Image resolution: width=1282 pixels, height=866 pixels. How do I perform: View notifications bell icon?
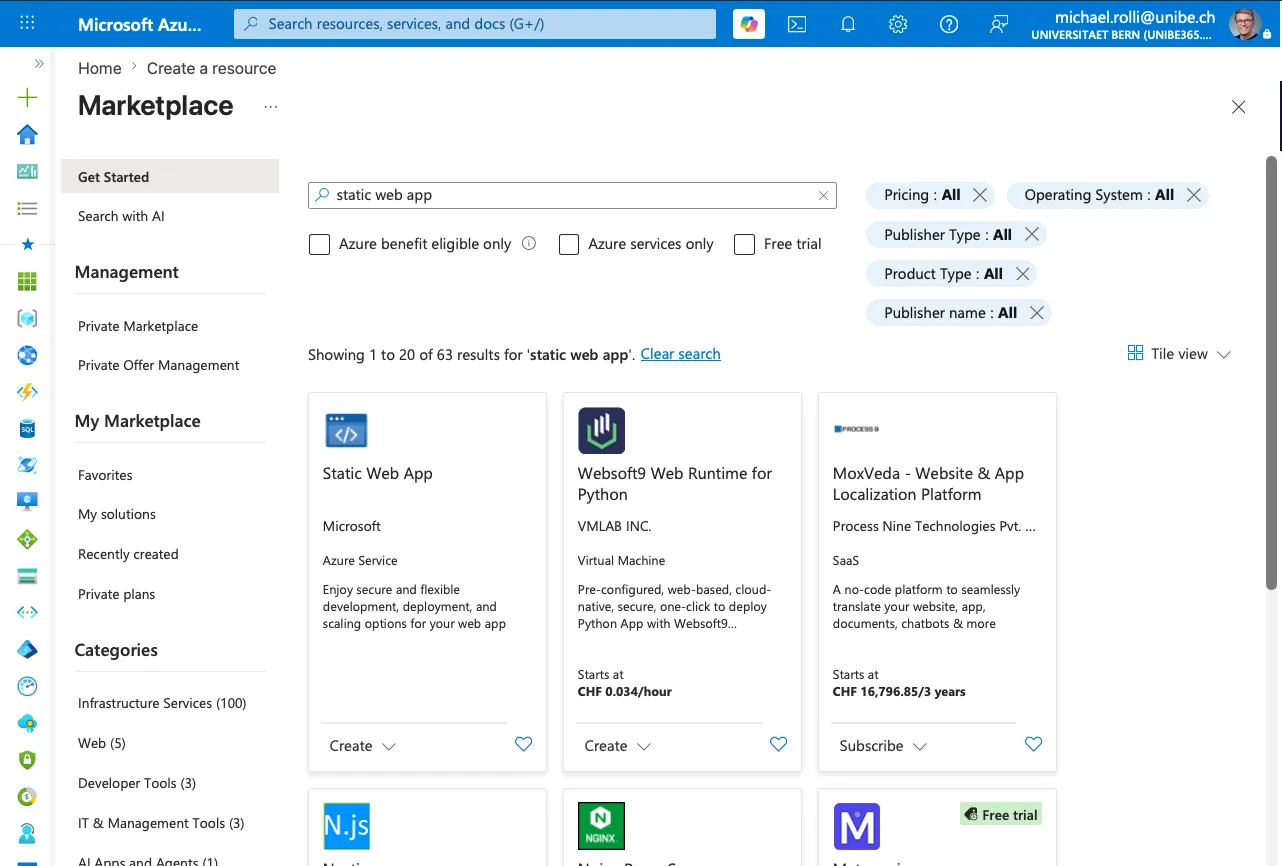(x=848, y=24)
